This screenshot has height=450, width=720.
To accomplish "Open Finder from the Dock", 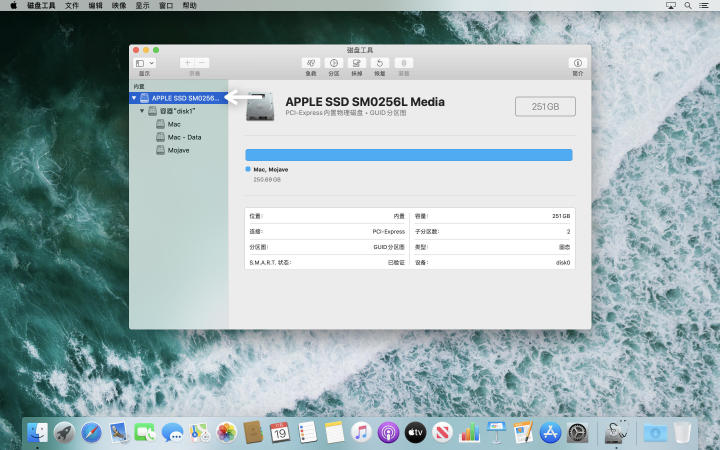I will [38, 433].
